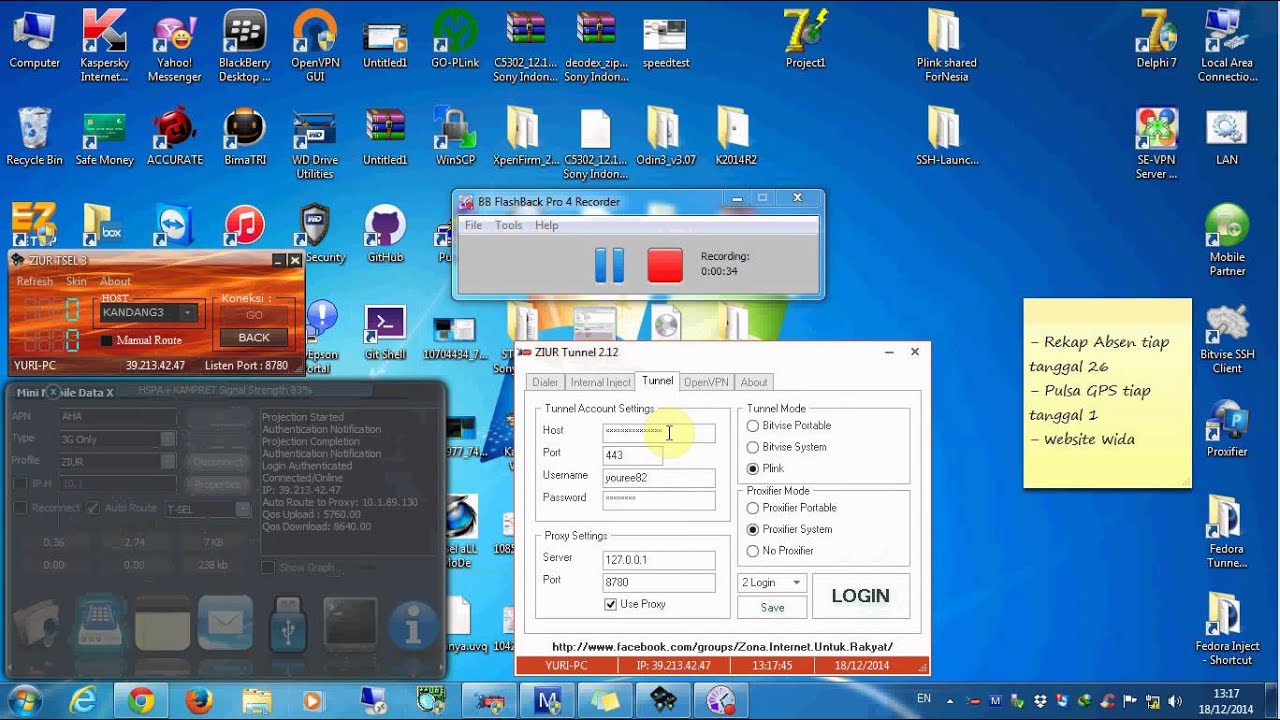Switch to the Internal Inject tab
The image size is (1280, 720).
point(600,382)
